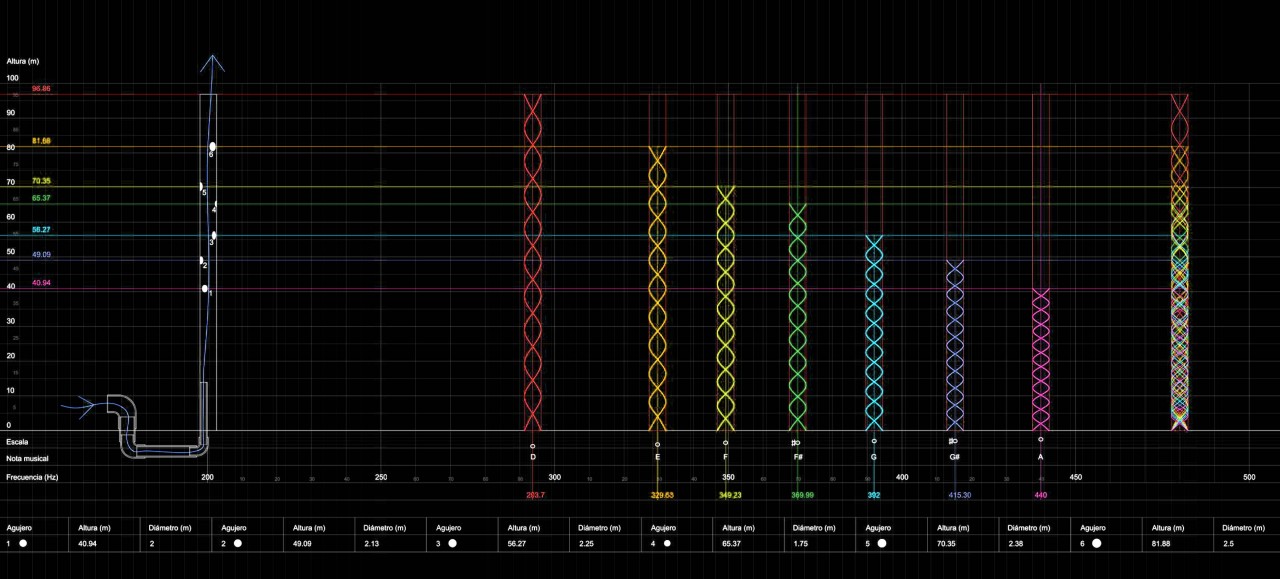1280x579 pixels.
Task: Click white dot beside Agujero 5 in table
Action: (x=882, y=544)
